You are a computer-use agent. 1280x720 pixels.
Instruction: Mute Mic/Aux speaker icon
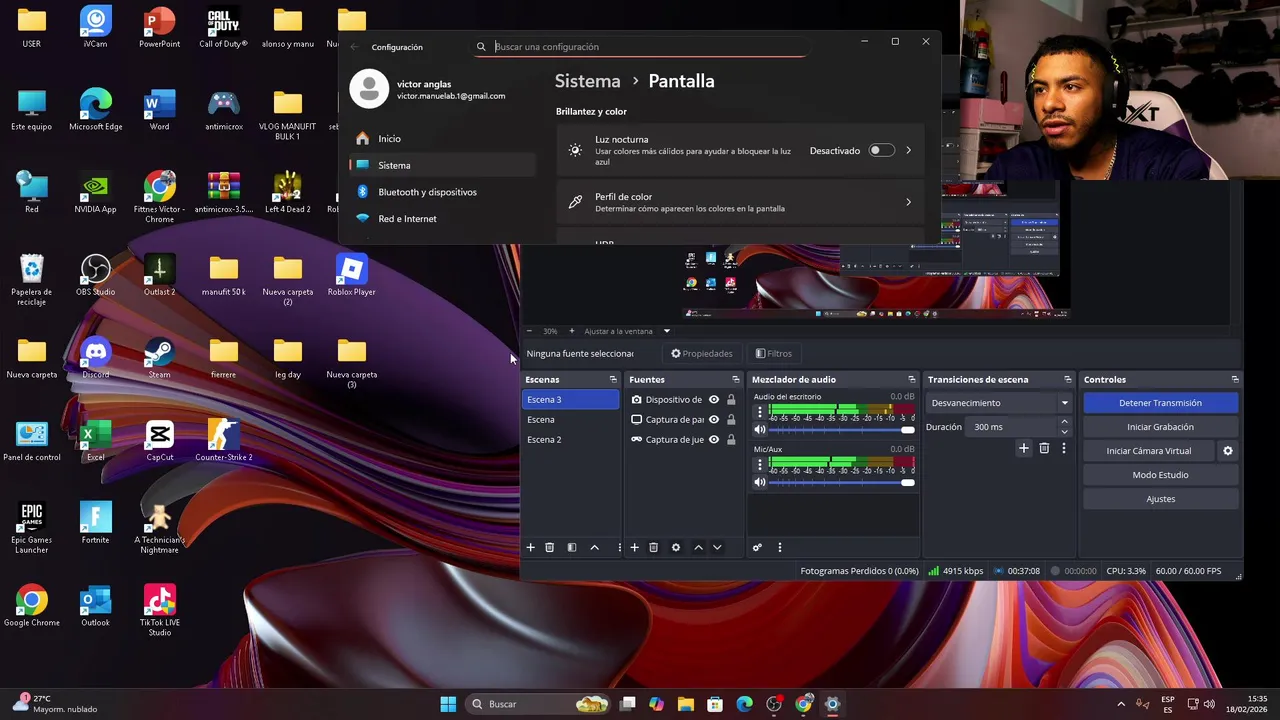tap(760, 482)
